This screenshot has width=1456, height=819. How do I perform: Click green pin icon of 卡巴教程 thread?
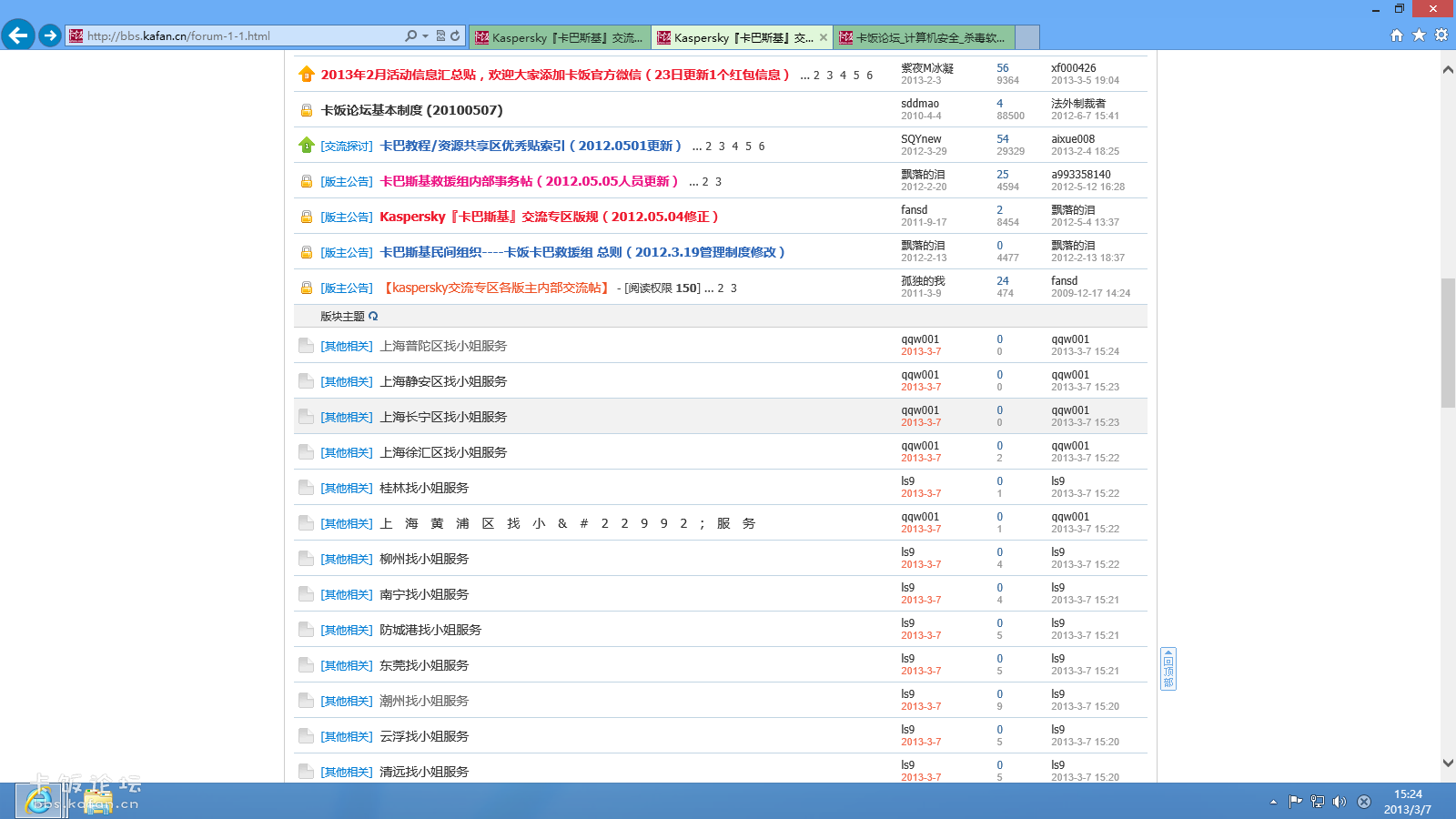[307, 145]
